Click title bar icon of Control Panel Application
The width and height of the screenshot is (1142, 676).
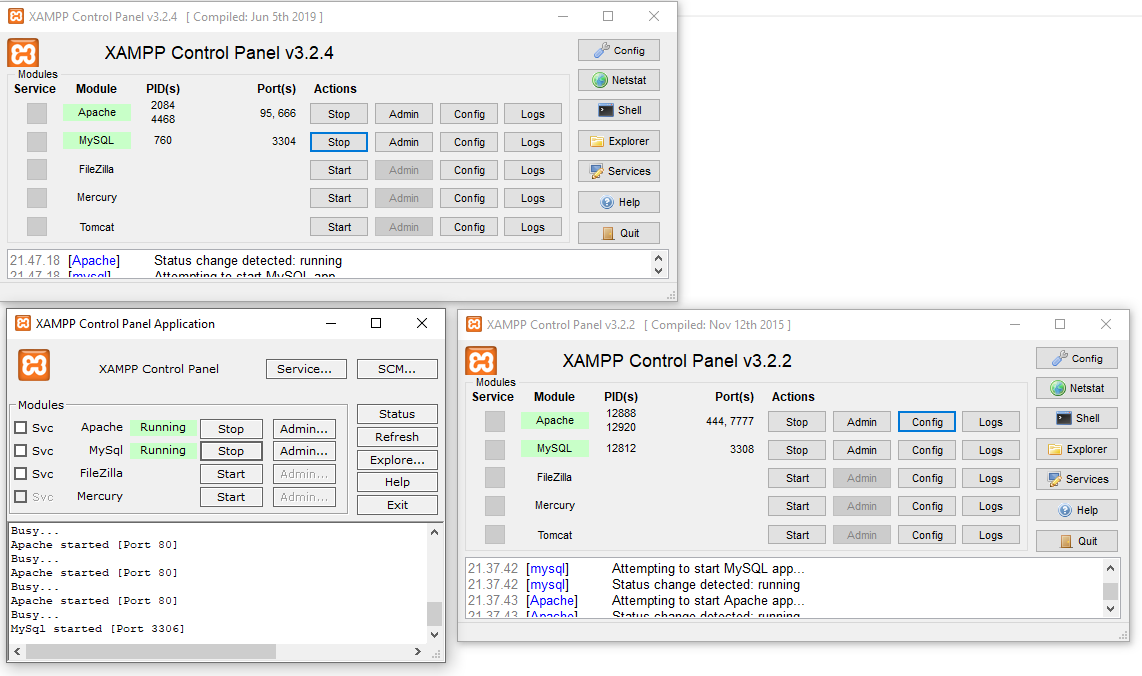23,323
